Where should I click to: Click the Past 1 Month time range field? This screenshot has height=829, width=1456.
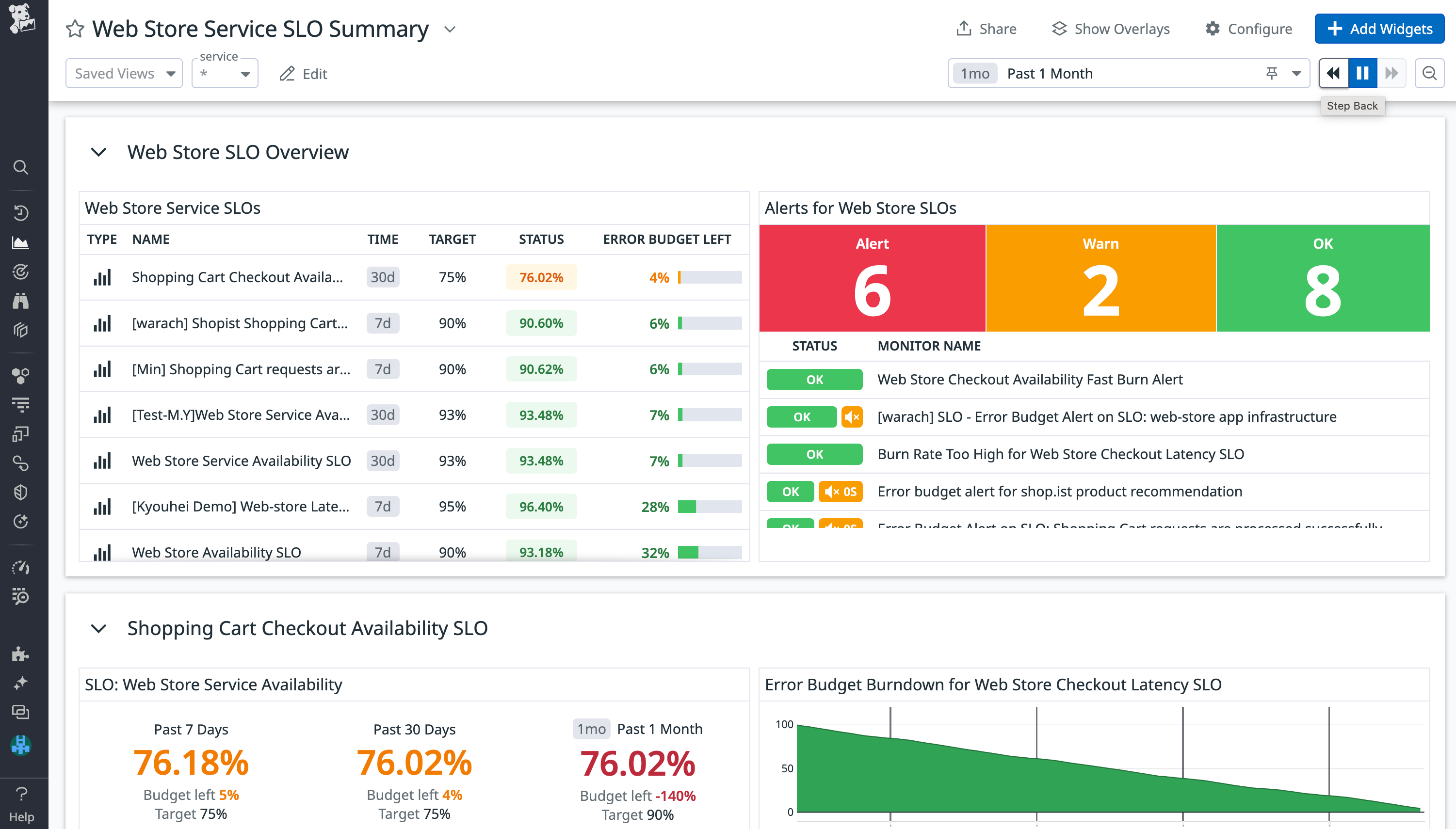(x=1050, y=73)
